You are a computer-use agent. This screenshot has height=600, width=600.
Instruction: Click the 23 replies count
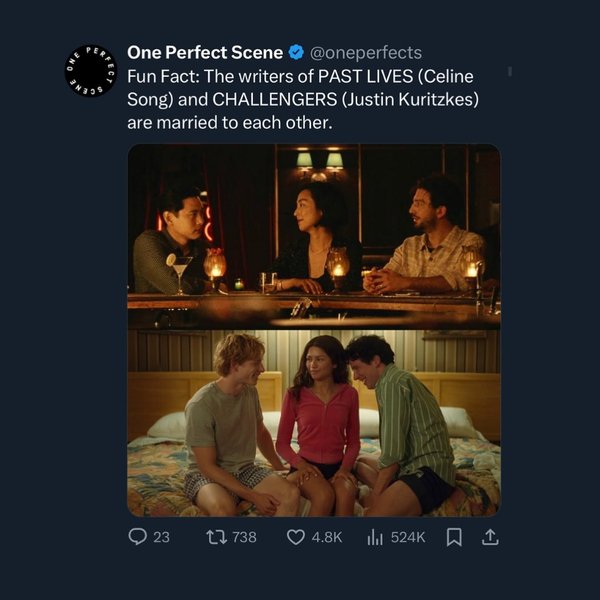[160, 537]
